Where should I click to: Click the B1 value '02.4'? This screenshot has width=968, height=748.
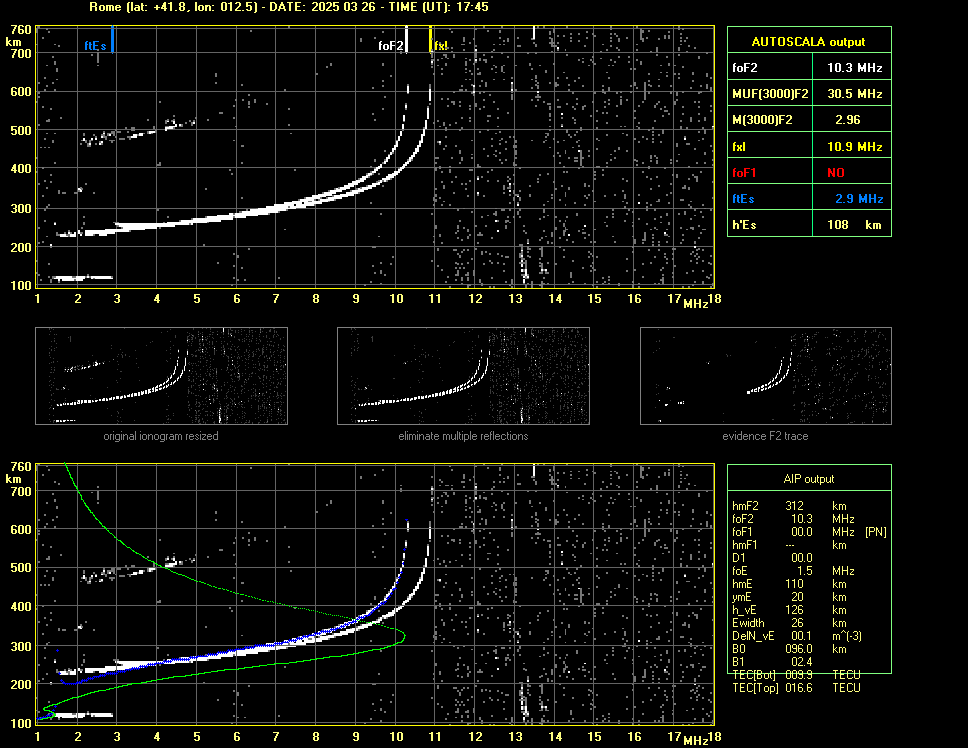pyautogui.click(x=801, y=662)
